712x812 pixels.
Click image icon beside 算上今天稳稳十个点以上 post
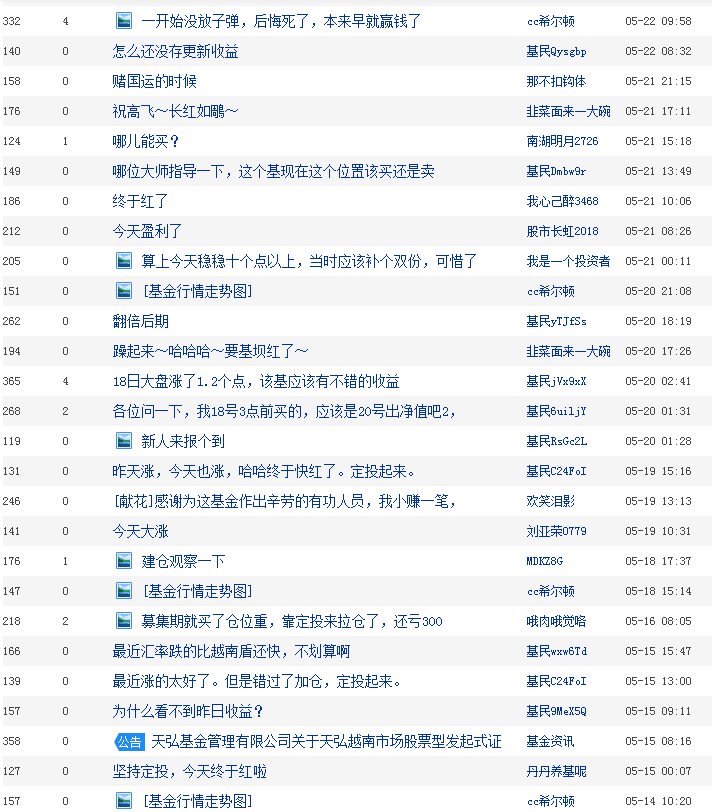point(124,261)
